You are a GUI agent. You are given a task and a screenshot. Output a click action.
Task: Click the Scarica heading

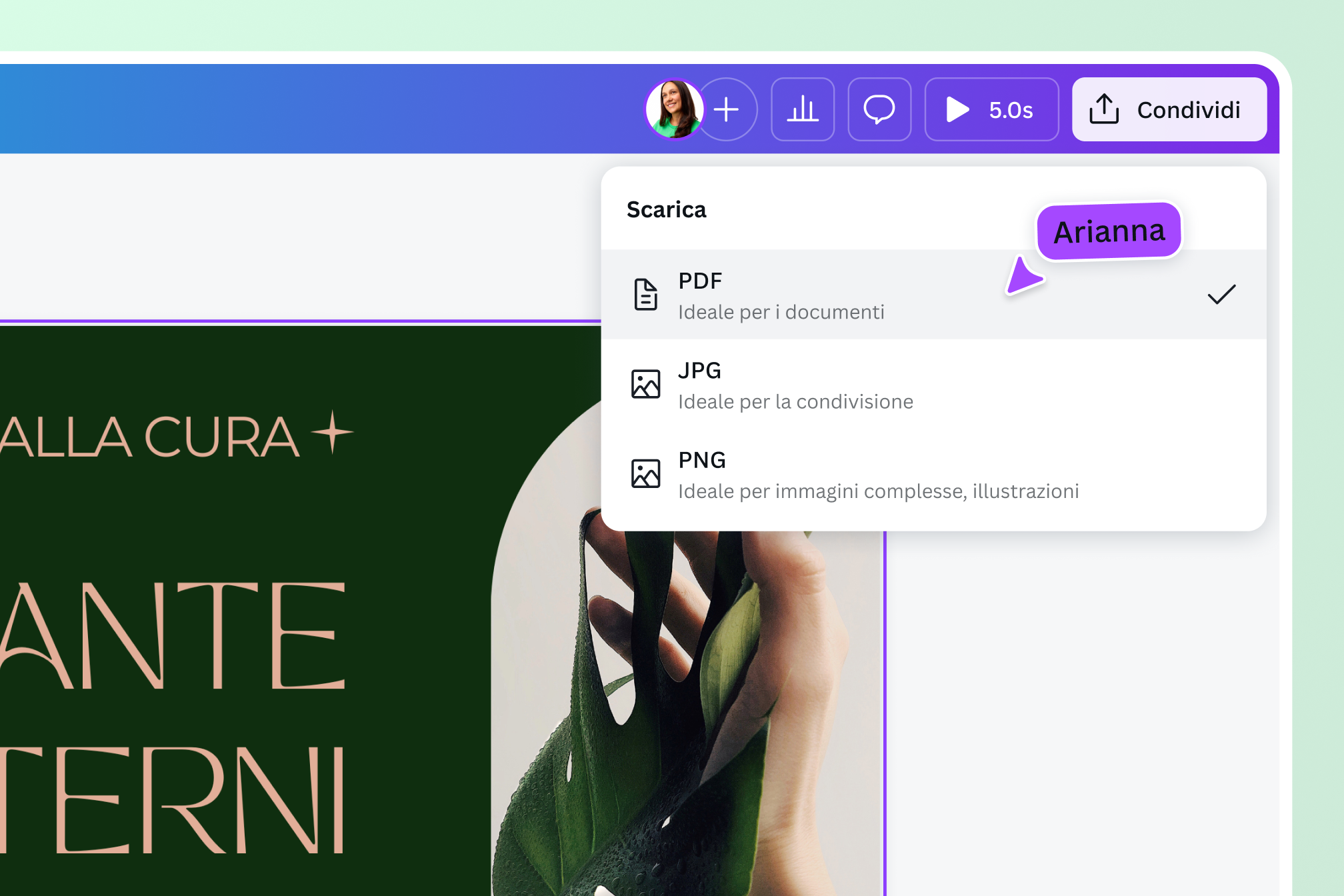(x=666, y=209)
